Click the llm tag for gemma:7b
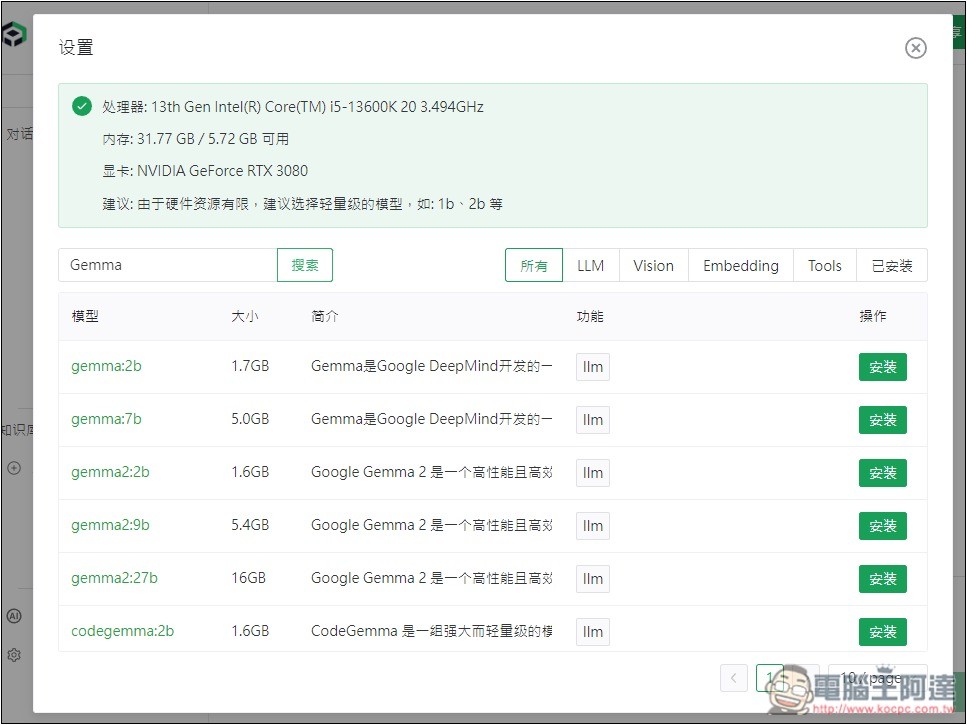This screenshot has width=967, height=725. 593,420
